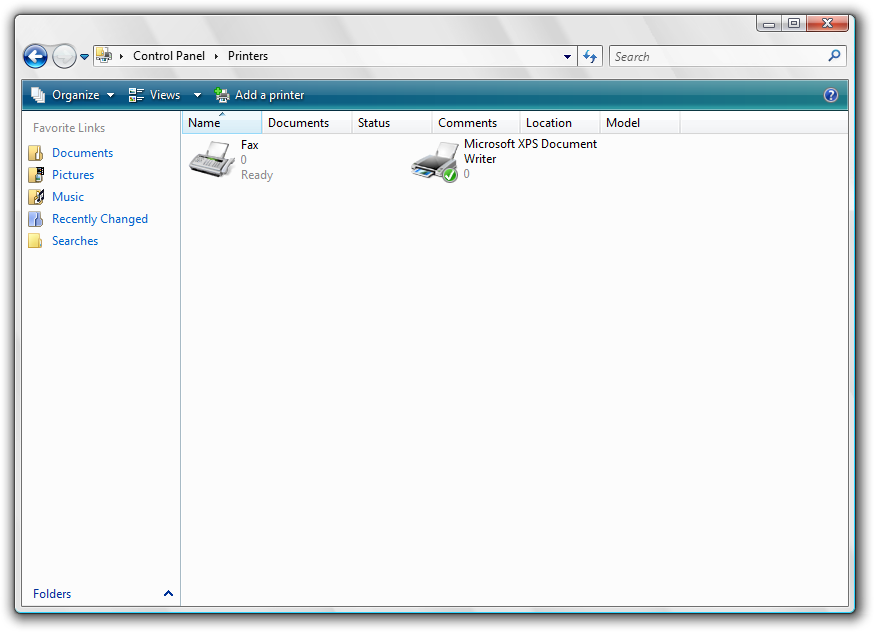Click the Folders pane chevron arrow
The height and width of the screenshot is (632, 874).
click(x=168, y=594)
